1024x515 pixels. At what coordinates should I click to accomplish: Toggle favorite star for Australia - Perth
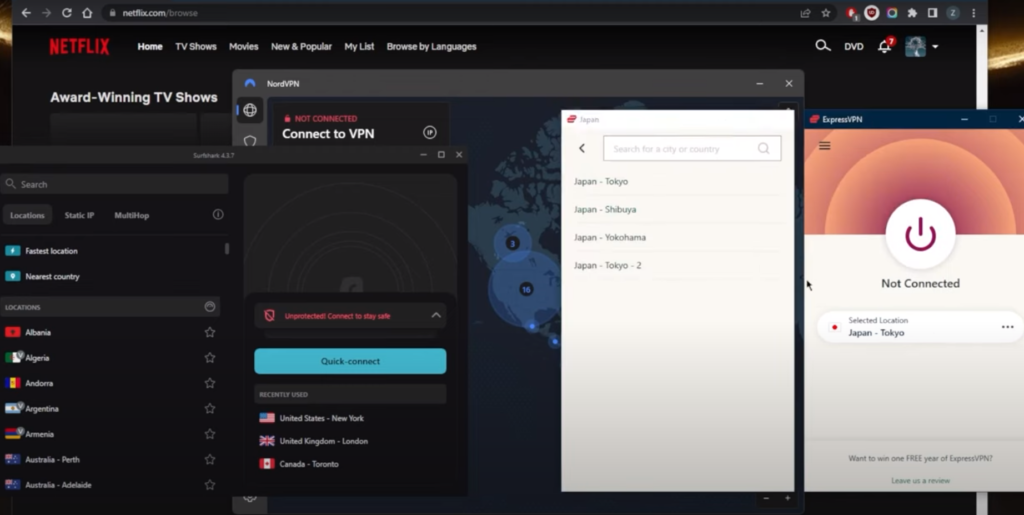[x=210, y=459]
